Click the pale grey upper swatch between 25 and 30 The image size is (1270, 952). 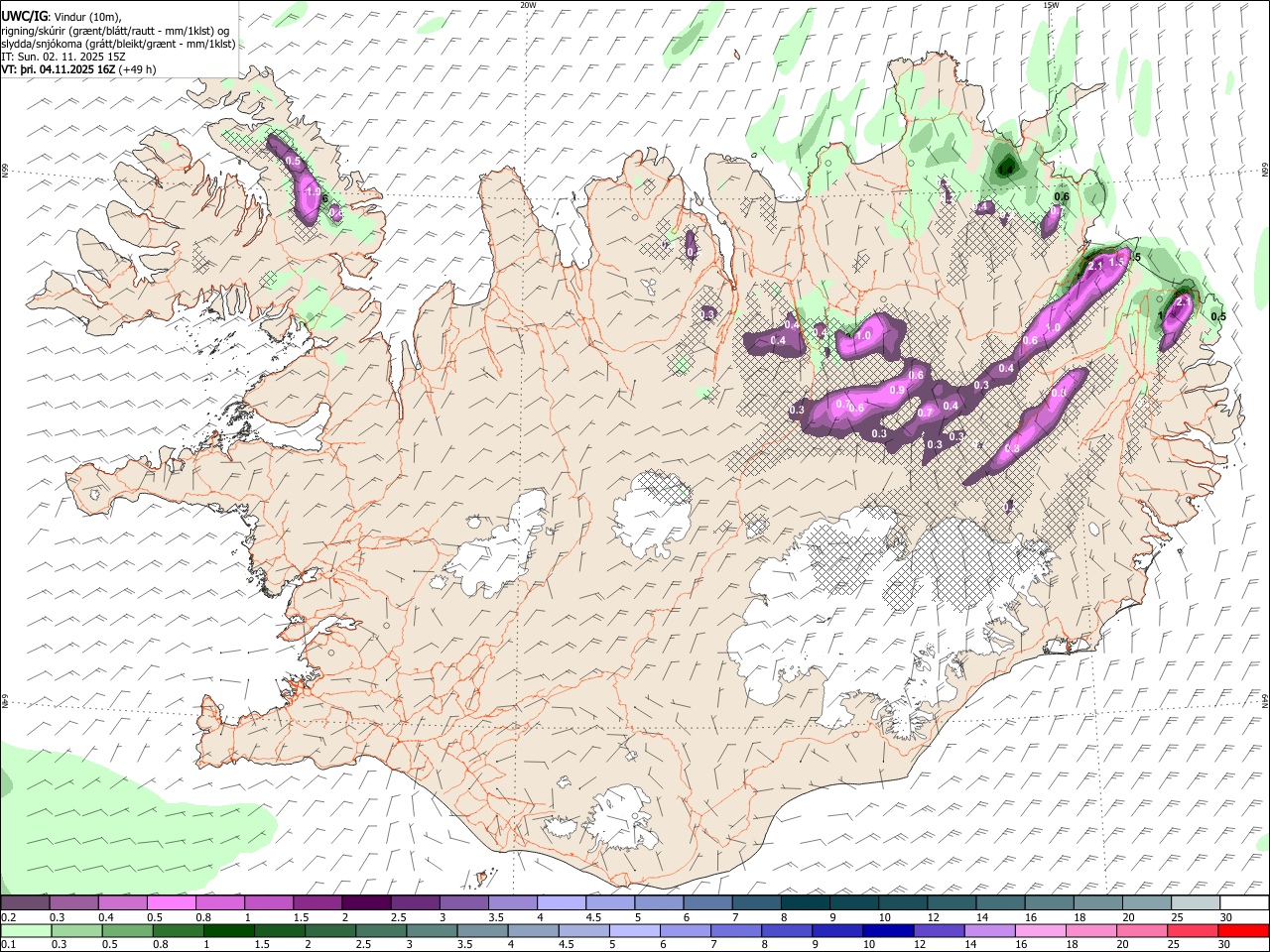click(1195, 903)
